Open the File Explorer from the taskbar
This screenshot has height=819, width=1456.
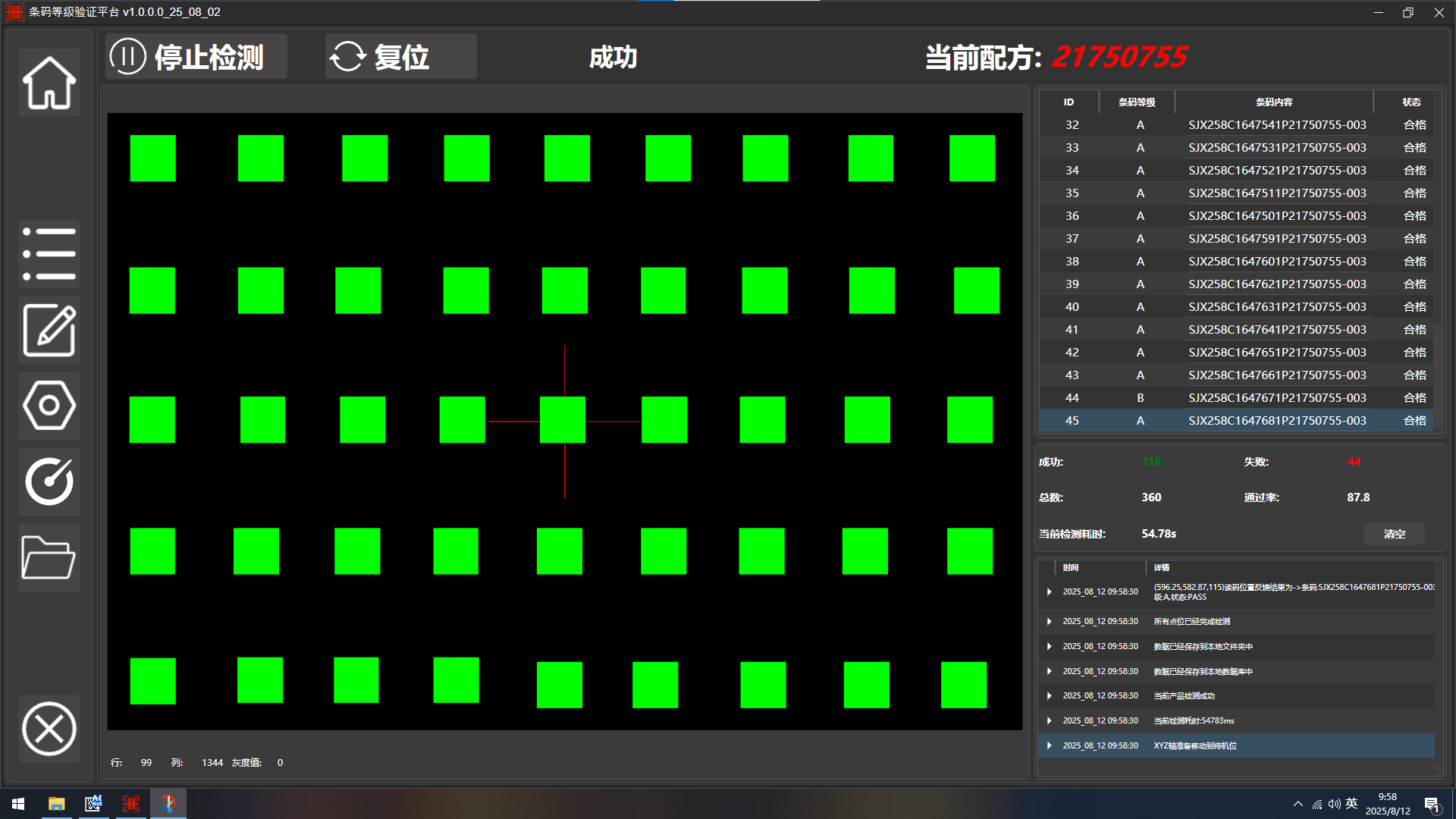point(55,803)
